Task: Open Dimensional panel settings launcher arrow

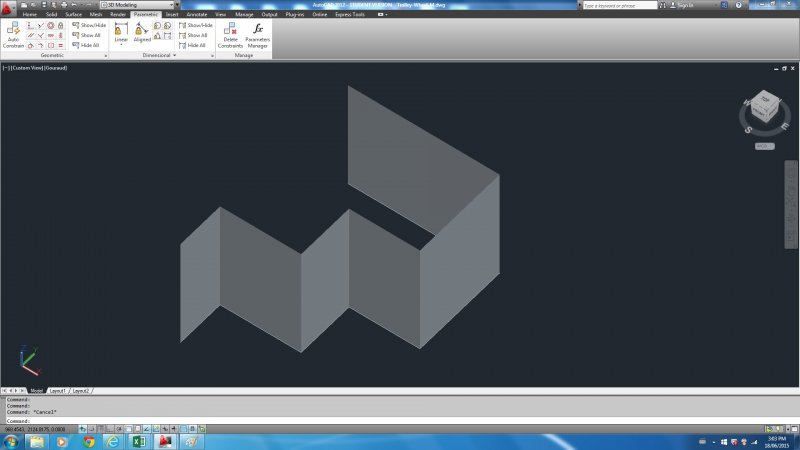Action: coord(212,56)
